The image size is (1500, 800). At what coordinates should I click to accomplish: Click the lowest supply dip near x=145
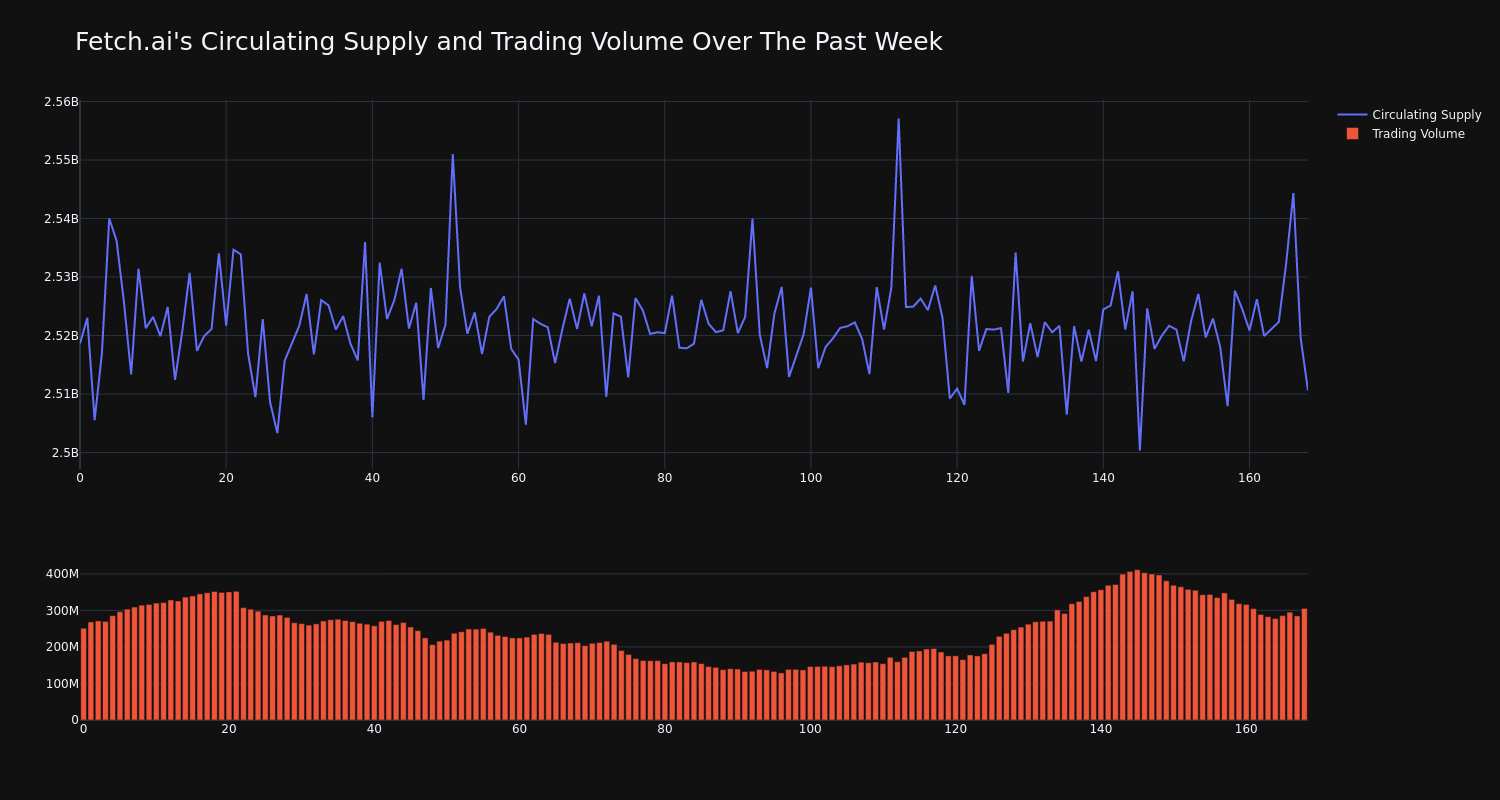pos(1139,449)
